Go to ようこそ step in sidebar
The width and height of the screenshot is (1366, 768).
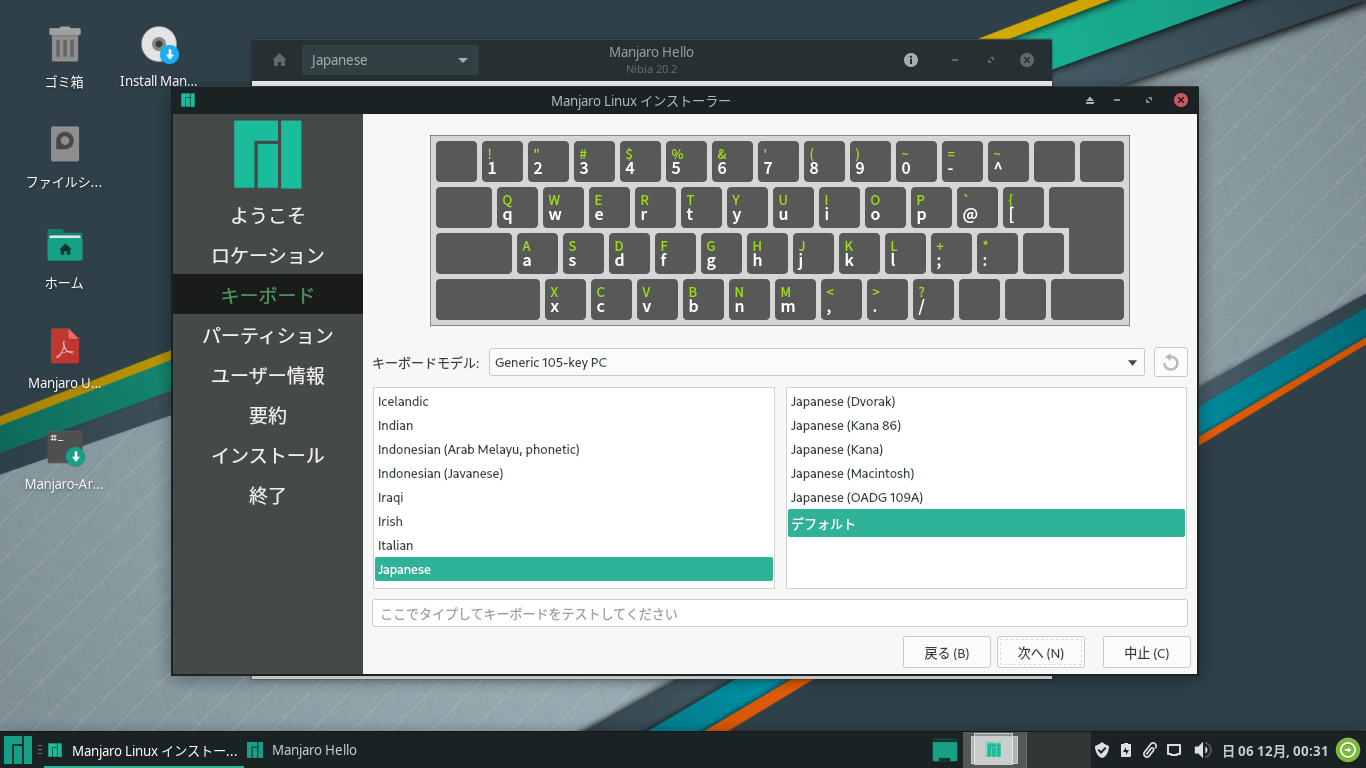[x=267, y=215]
